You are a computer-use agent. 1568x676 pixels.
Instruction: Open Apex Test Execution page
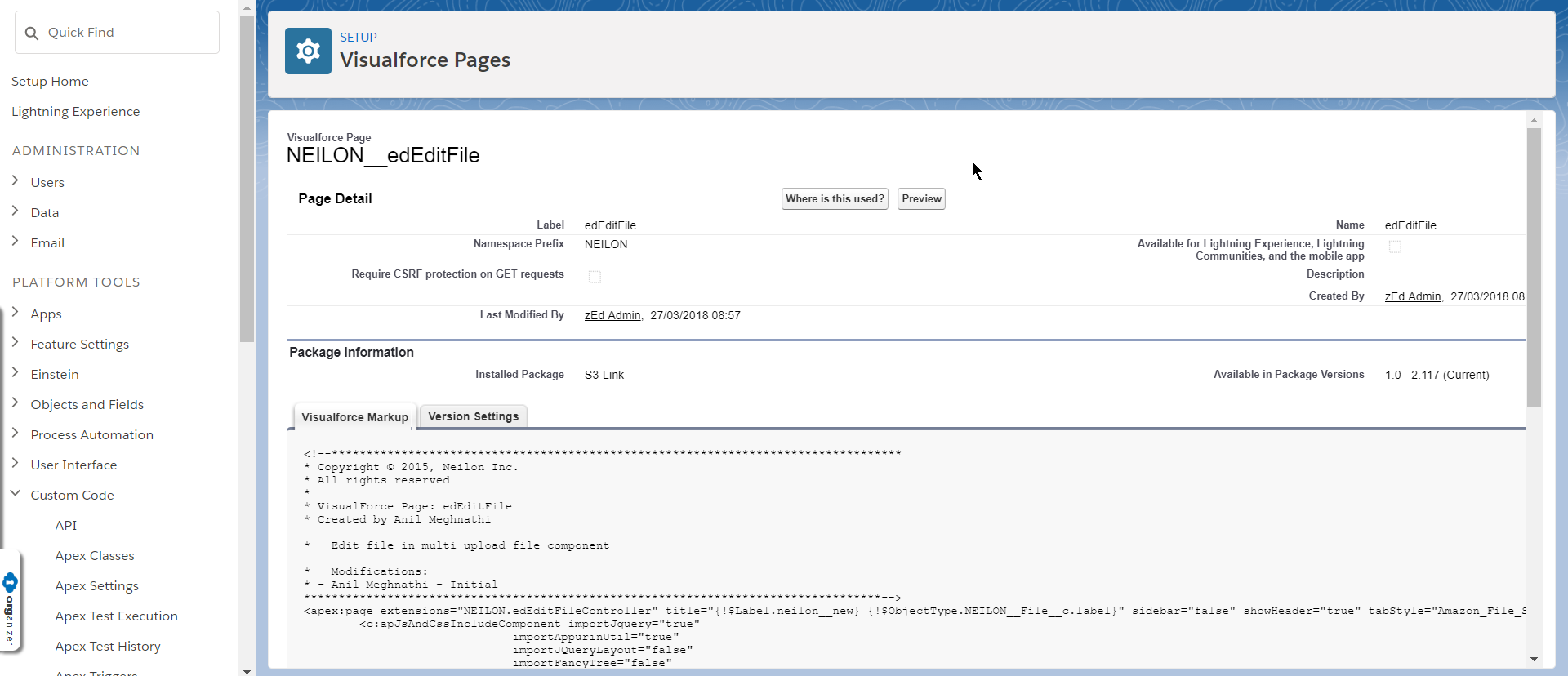[x=117, y=616]
